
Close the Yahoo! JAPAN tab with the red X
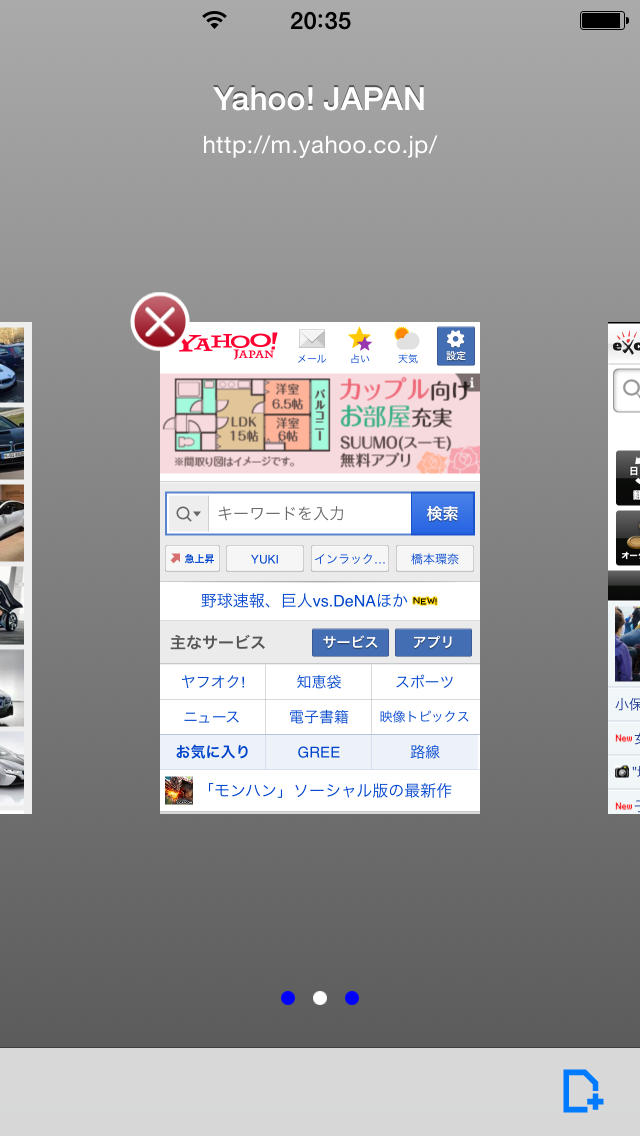tap(159, 322)
